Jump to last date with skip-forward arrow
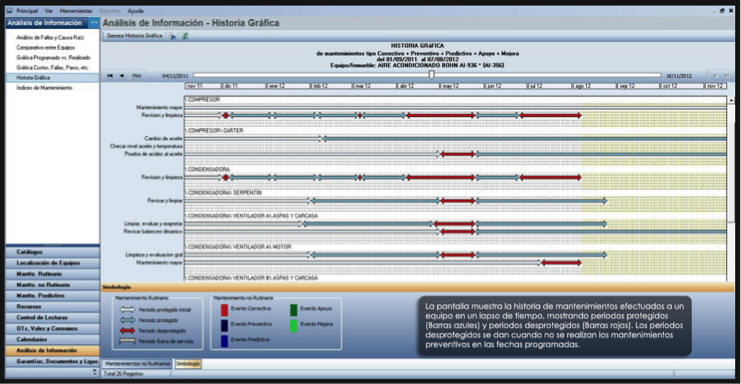 click(727, 76)
